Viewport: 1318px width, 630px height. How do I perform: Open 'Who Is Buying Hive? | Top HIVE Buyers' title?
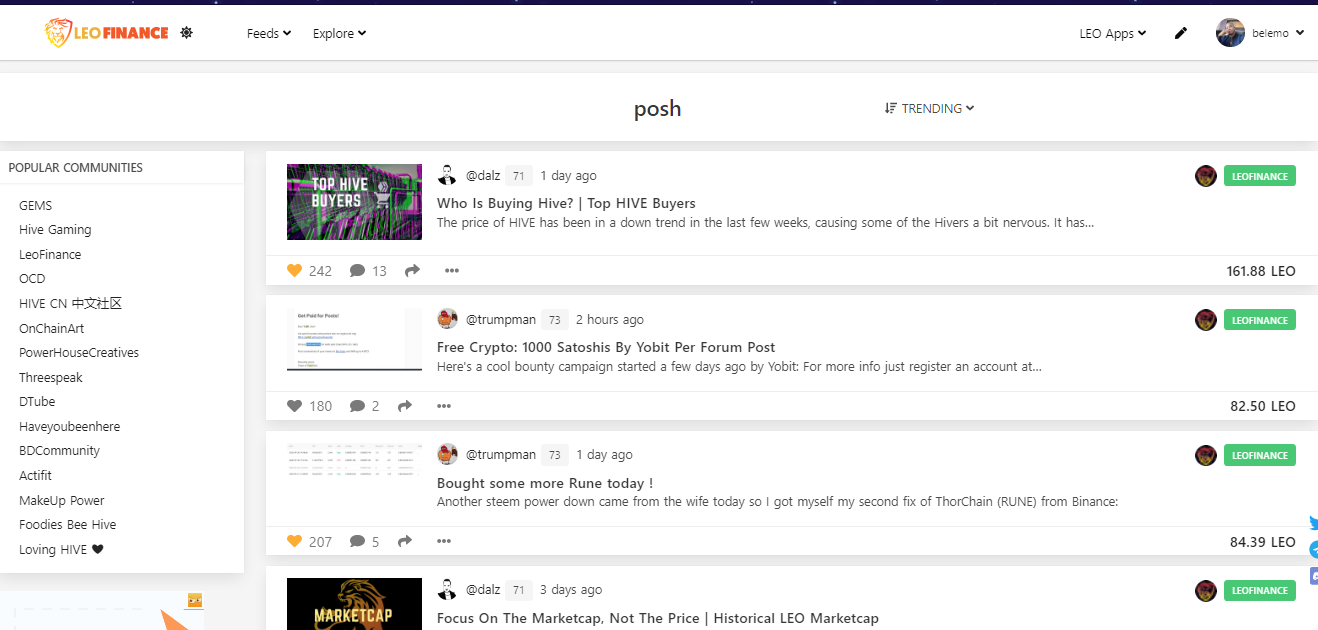[566, 203]
